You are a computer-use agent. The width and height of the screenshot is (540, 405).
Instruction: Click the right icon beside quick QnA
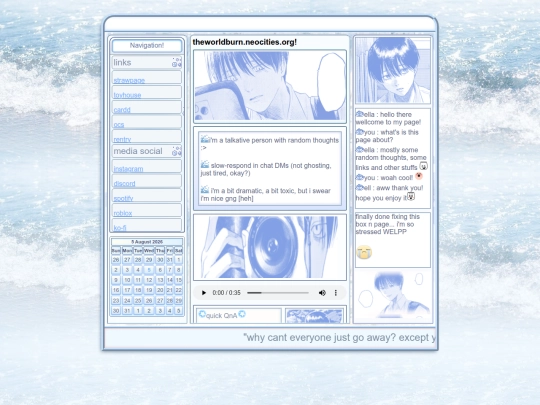pyautogui.click(x=242, y=314)
